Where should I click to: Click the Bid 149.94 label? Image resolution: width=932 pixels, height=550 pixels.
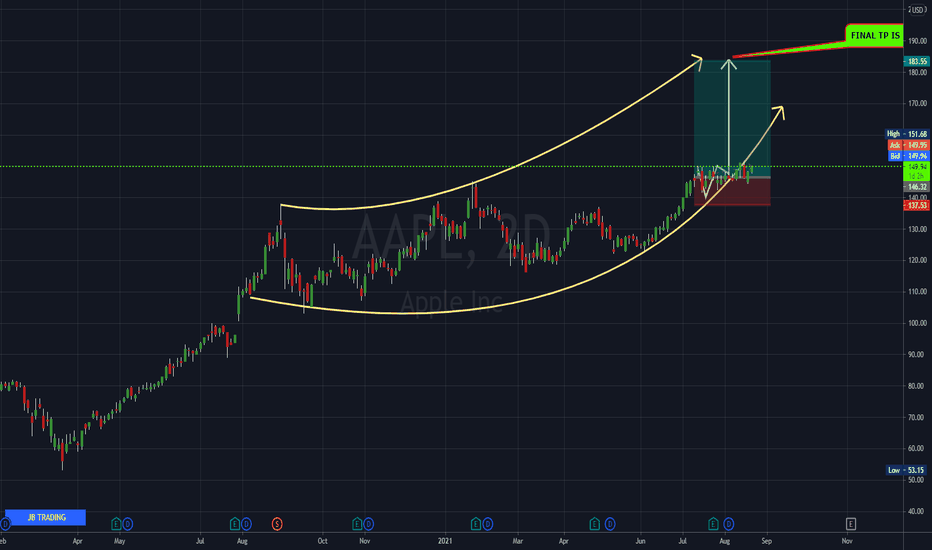click(908, 156)
